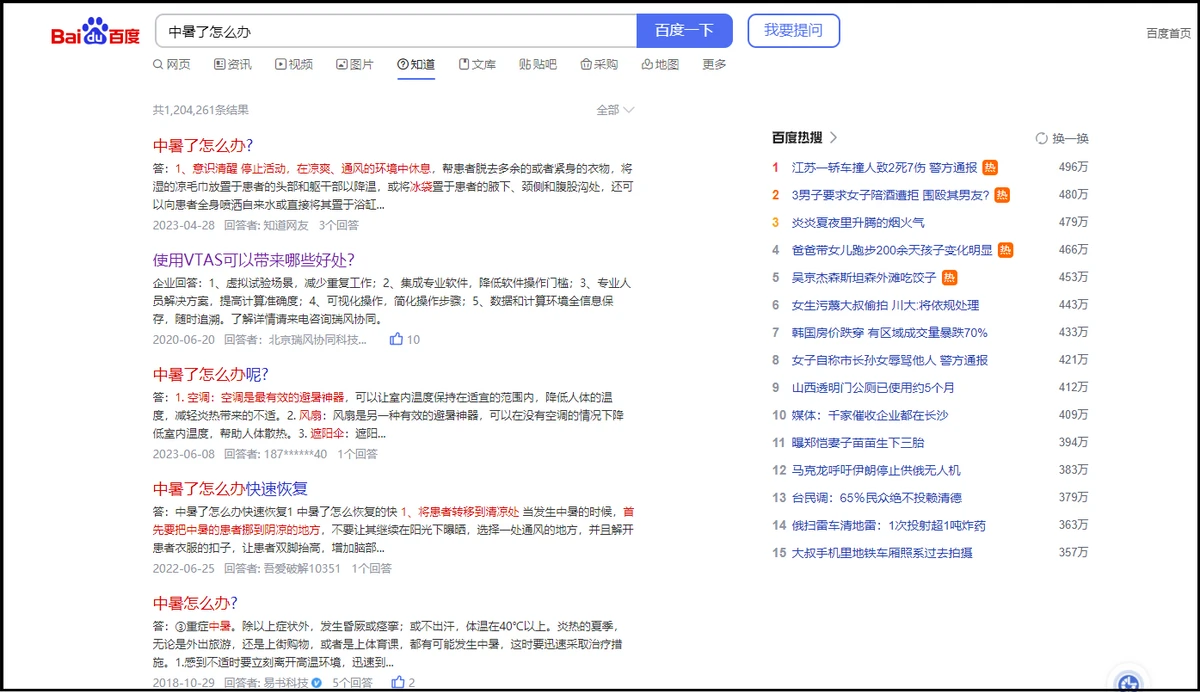Open the result 中暑了怎么办快速恢复
Viewport: 1200px width, 692px height.
click(230, 489)
